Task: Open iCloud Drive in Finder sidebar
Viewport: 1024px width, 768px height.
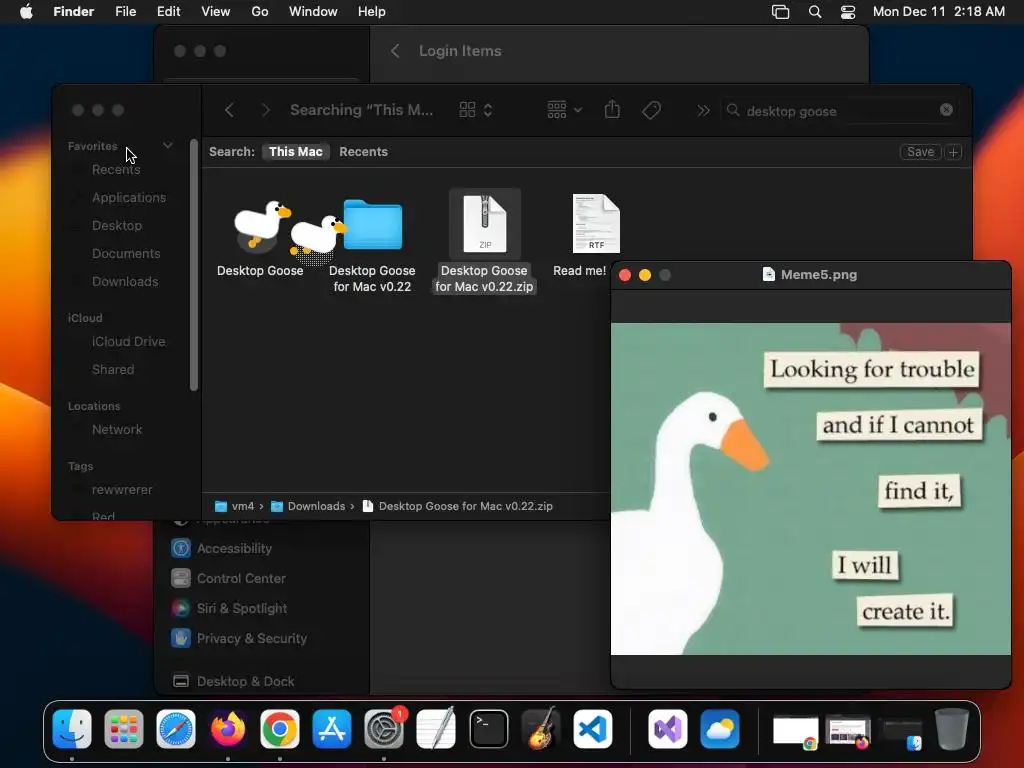Action: click(x=128, y=342)
